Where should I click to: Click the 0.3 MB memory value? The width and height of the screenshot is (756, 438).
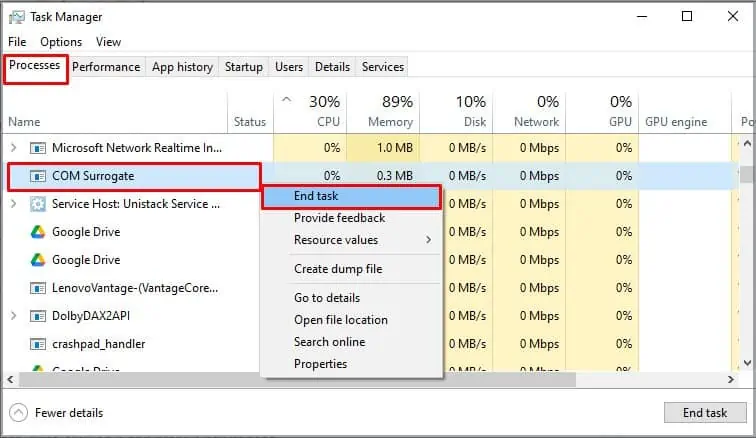coord(395,176)
